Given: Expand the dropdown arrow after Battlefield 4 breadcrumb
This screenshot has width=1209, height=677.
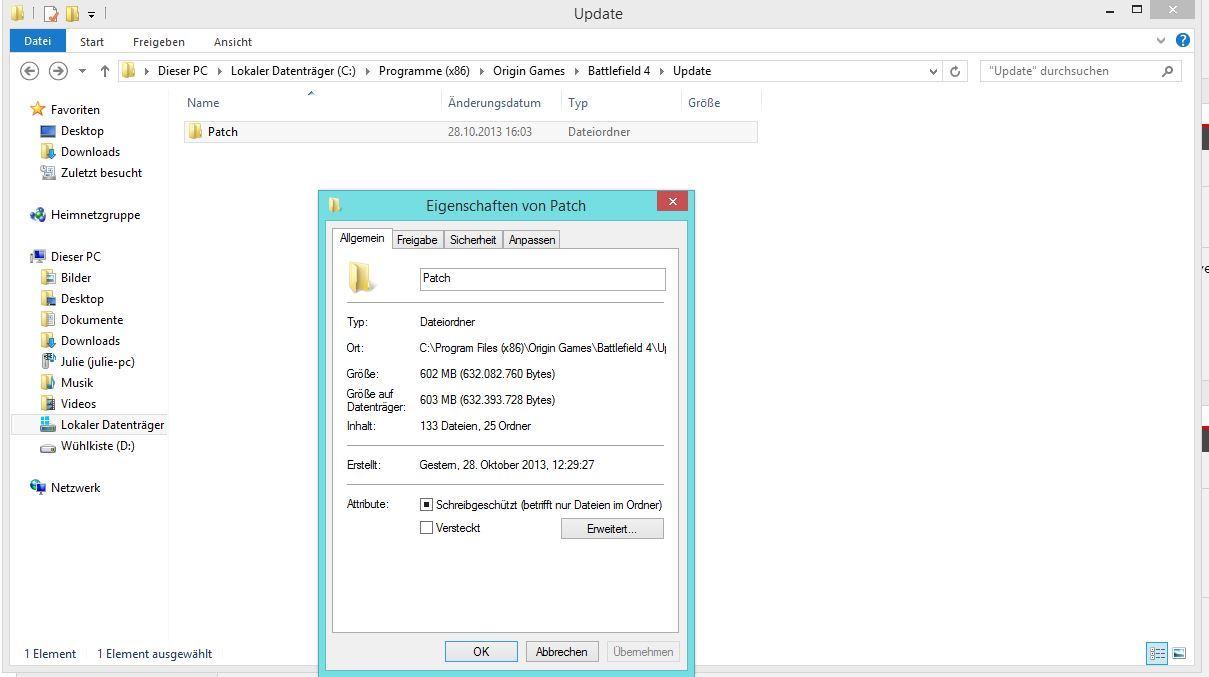Looking at the screenshot, I should pyautogui.click(x=661, y=71).
